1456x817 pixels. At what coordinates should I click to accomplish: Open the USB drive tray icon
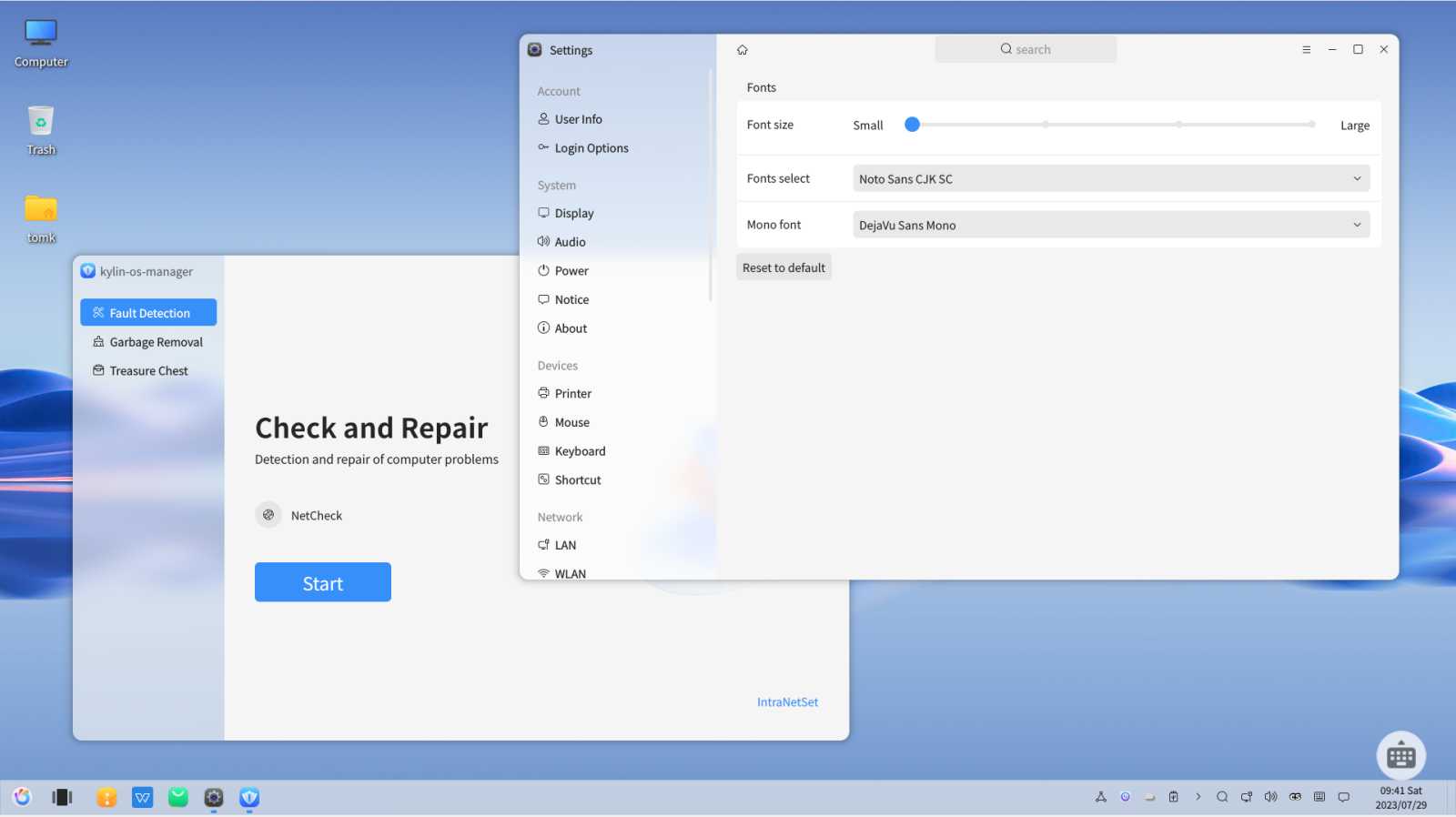pyautogui.click(x=1150, y=797)
